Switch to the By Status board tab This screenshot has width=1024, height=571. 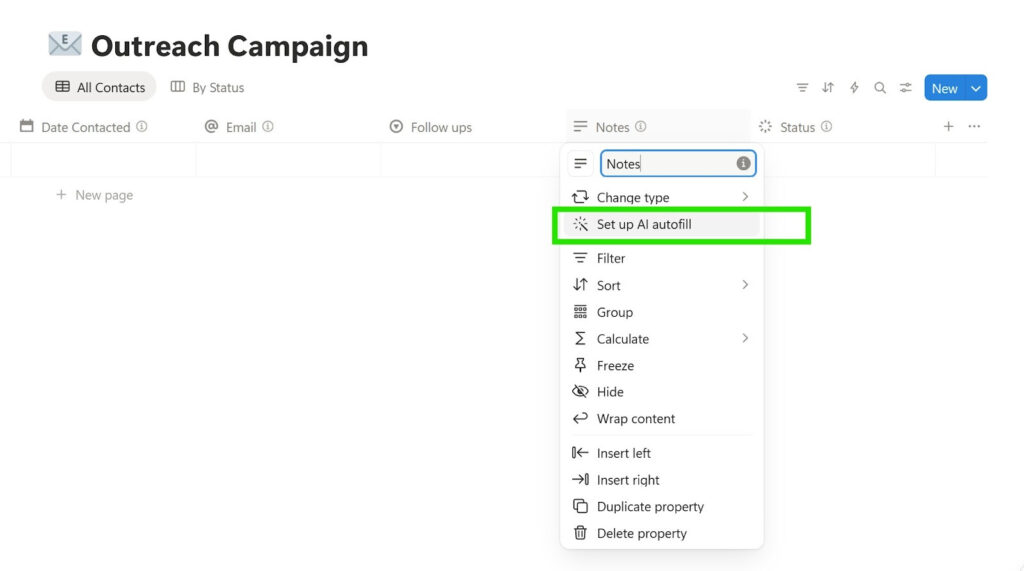pos(207,87)
